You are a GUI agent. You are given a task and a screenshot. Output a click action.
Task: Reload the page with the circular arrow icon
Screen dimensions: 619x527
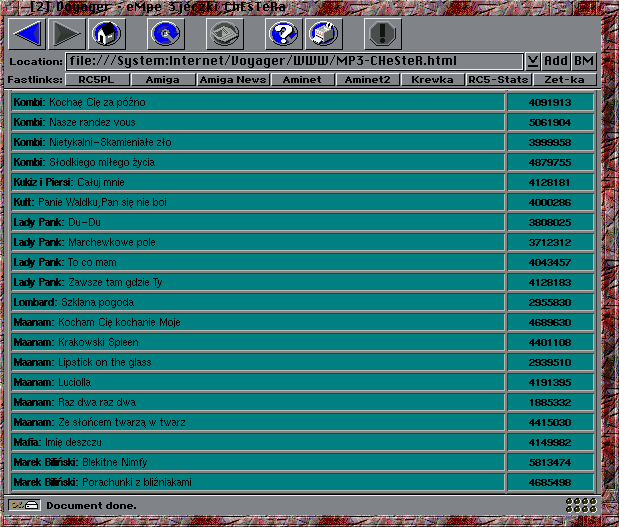pyautogui.click(x=166, y=34)
